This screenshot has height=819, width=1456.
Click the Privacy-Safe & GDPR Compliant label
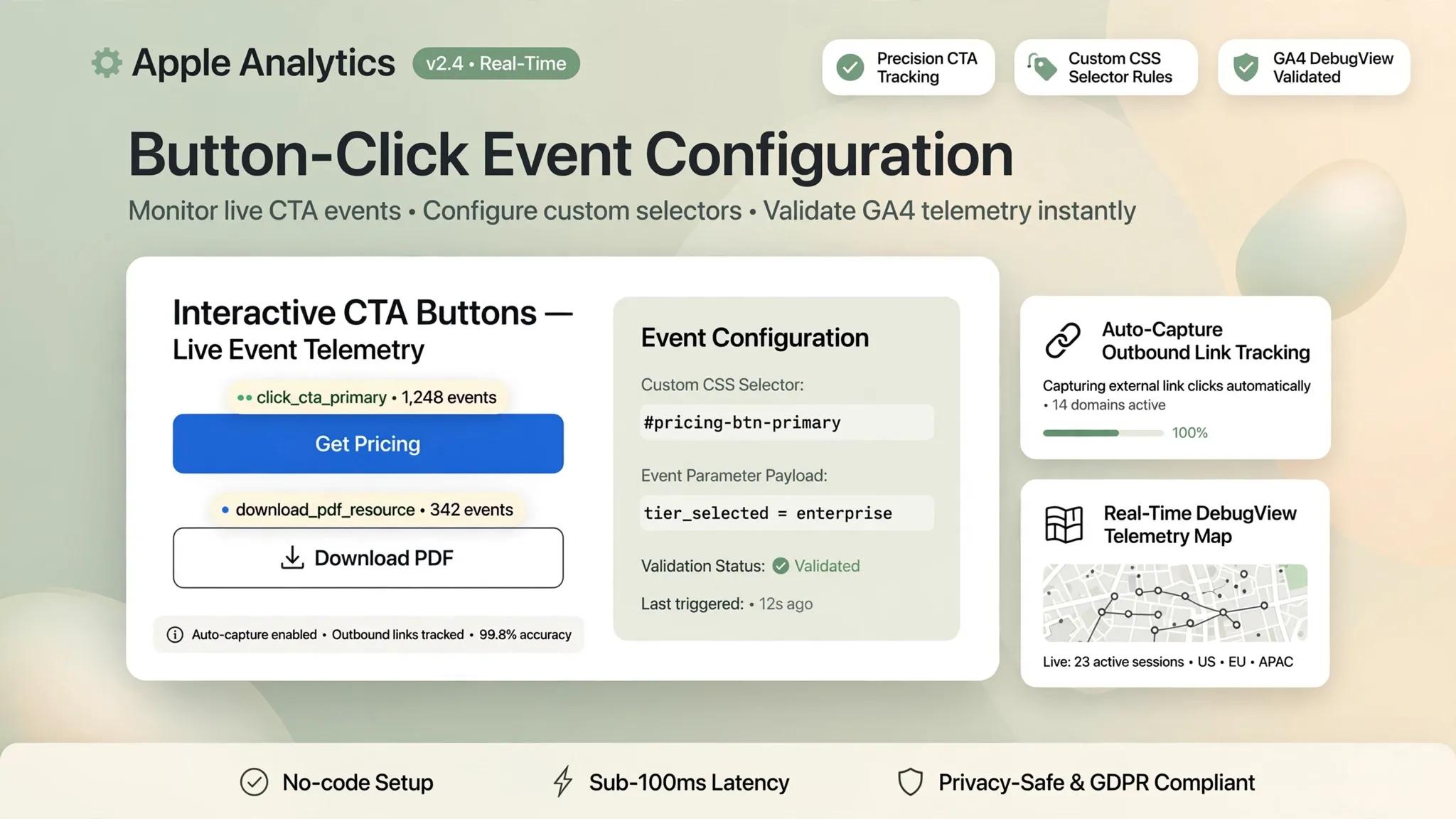(x=1096, y=782)
